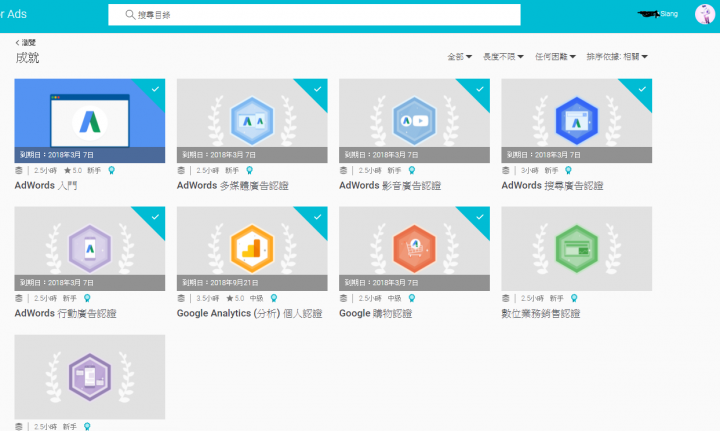The image size is (720, 431).
Task: Open the AdWords 行動廣告認證 badge thumbnail
Action: [x=90, y=248]
